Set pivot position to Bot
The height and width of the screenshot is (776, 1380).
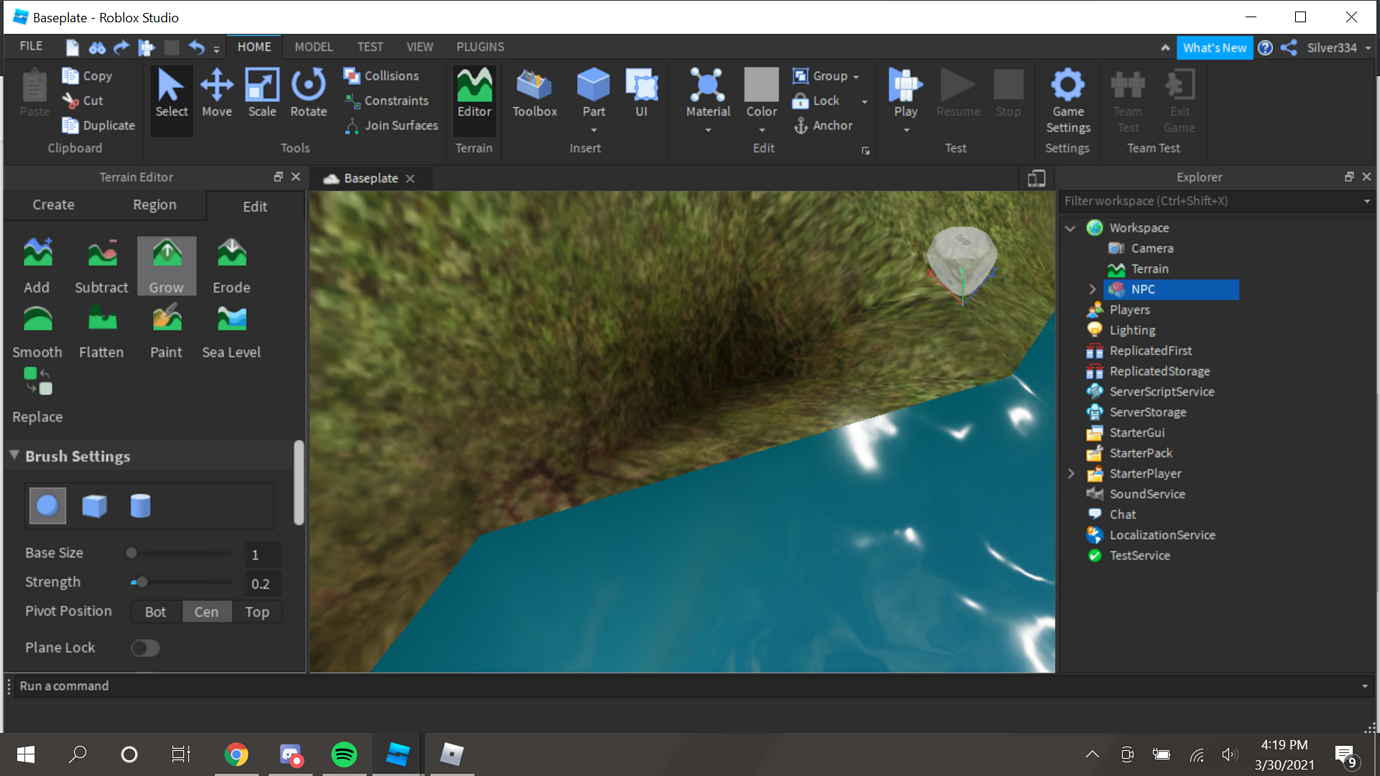[x=156, y=612]
